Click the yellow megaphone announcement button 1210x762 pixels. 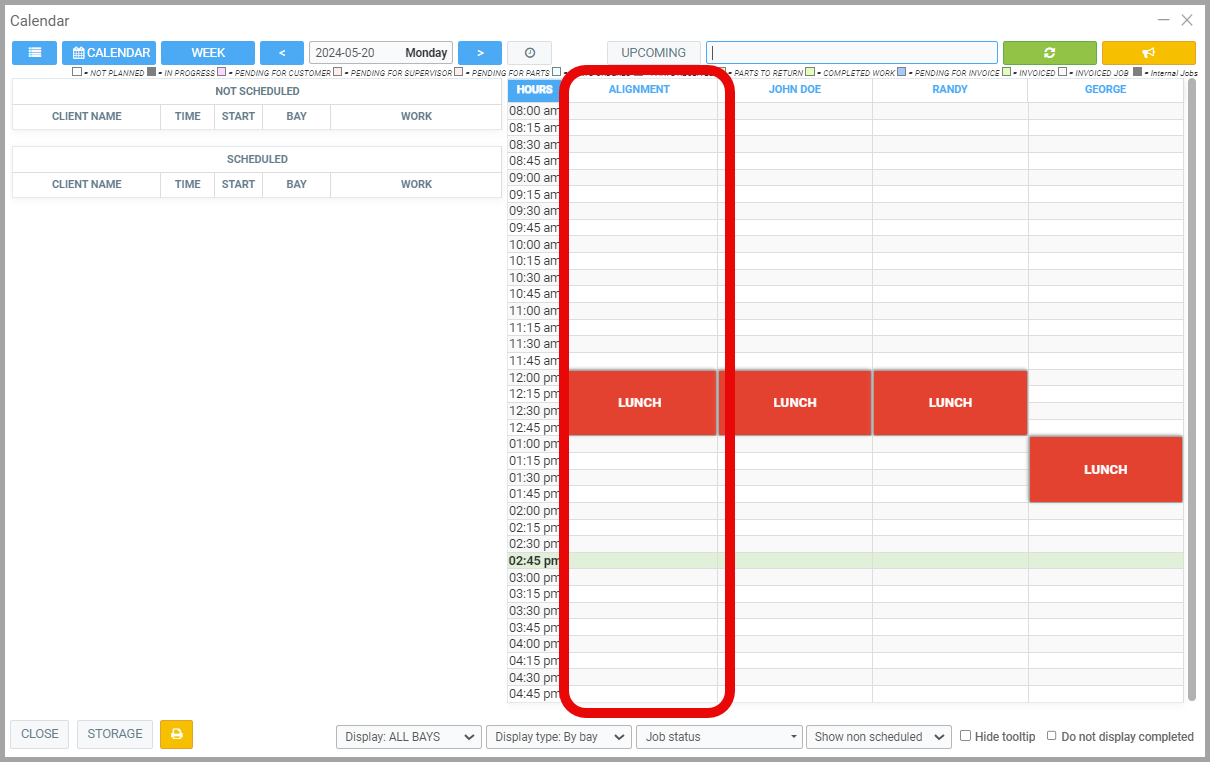tap(1148, 53)
